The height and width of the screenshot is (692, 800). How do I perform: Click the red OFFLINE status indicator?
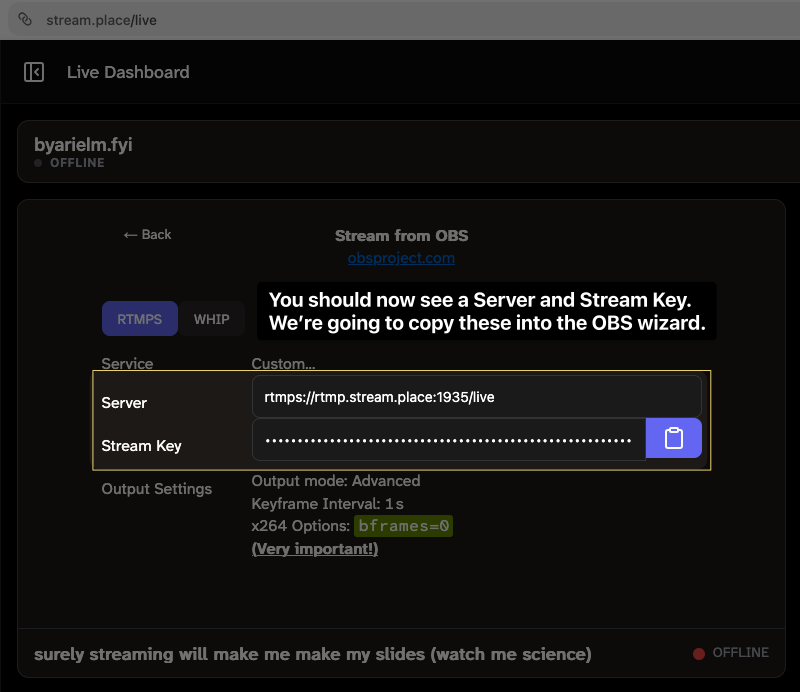point(731,653)
